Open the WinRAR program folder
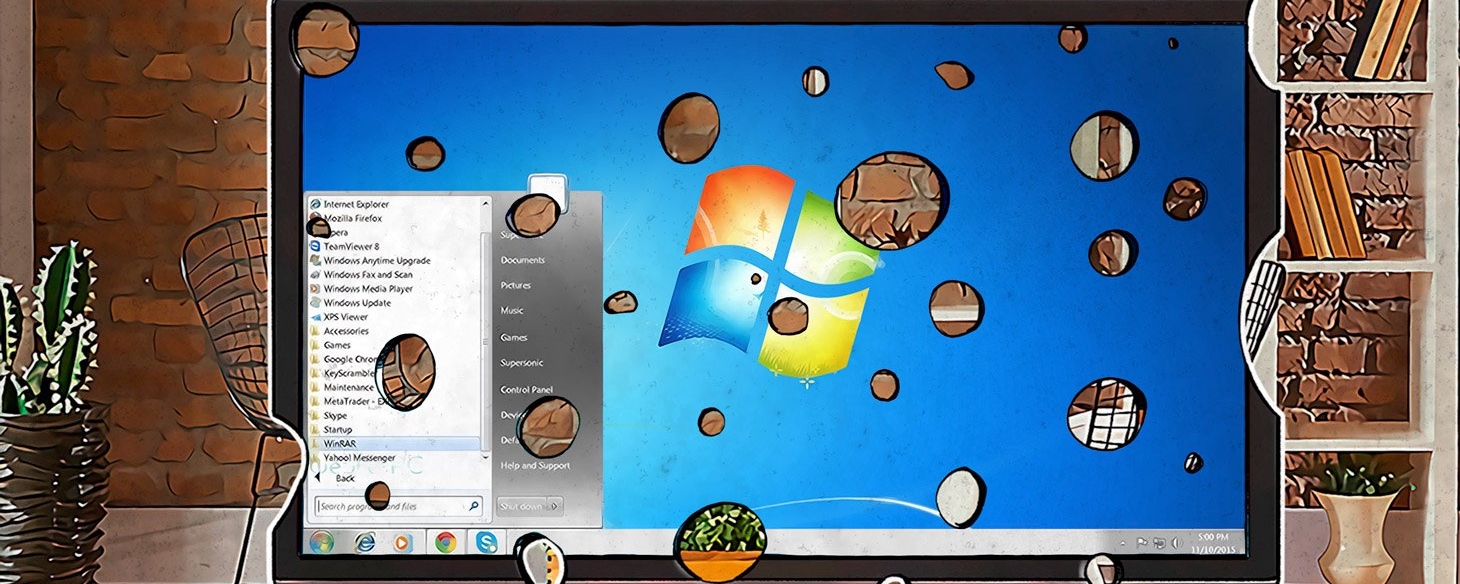This screenshot has width=1460, height=584. click(340, 443)
